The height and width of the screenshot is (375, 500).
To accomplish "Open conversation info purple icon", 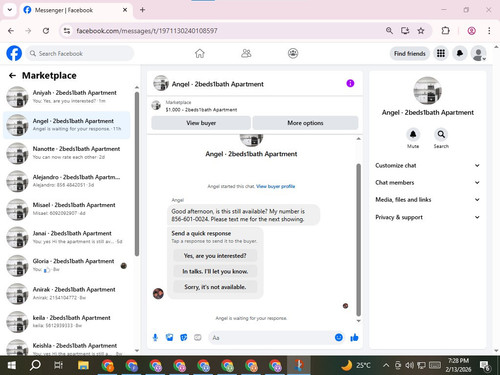I will pyautogui.click(x=350, y=83).
